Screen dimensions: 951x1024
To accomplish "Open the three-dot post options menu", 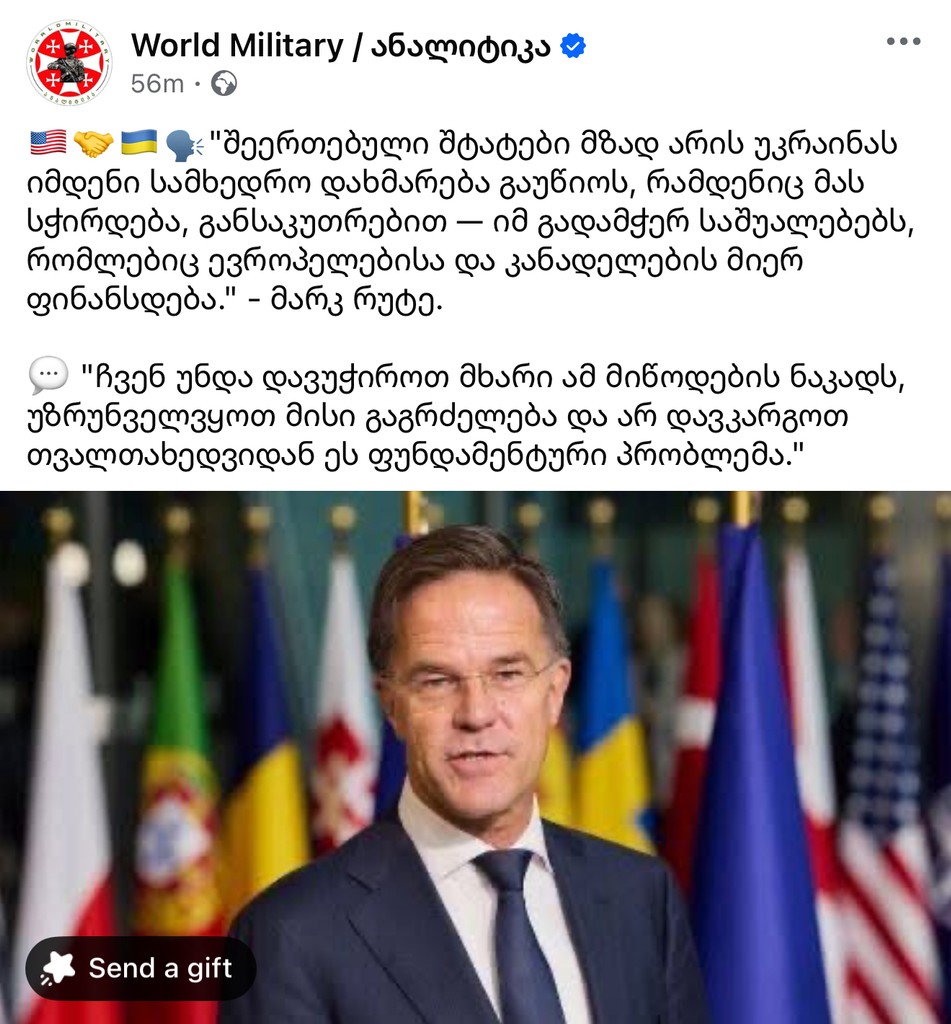I will click(903, 41).
